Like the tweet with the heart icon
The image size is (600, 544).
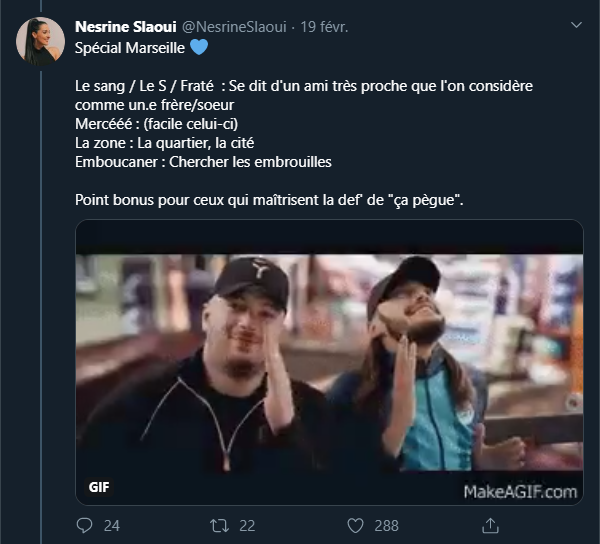point(355,525)
